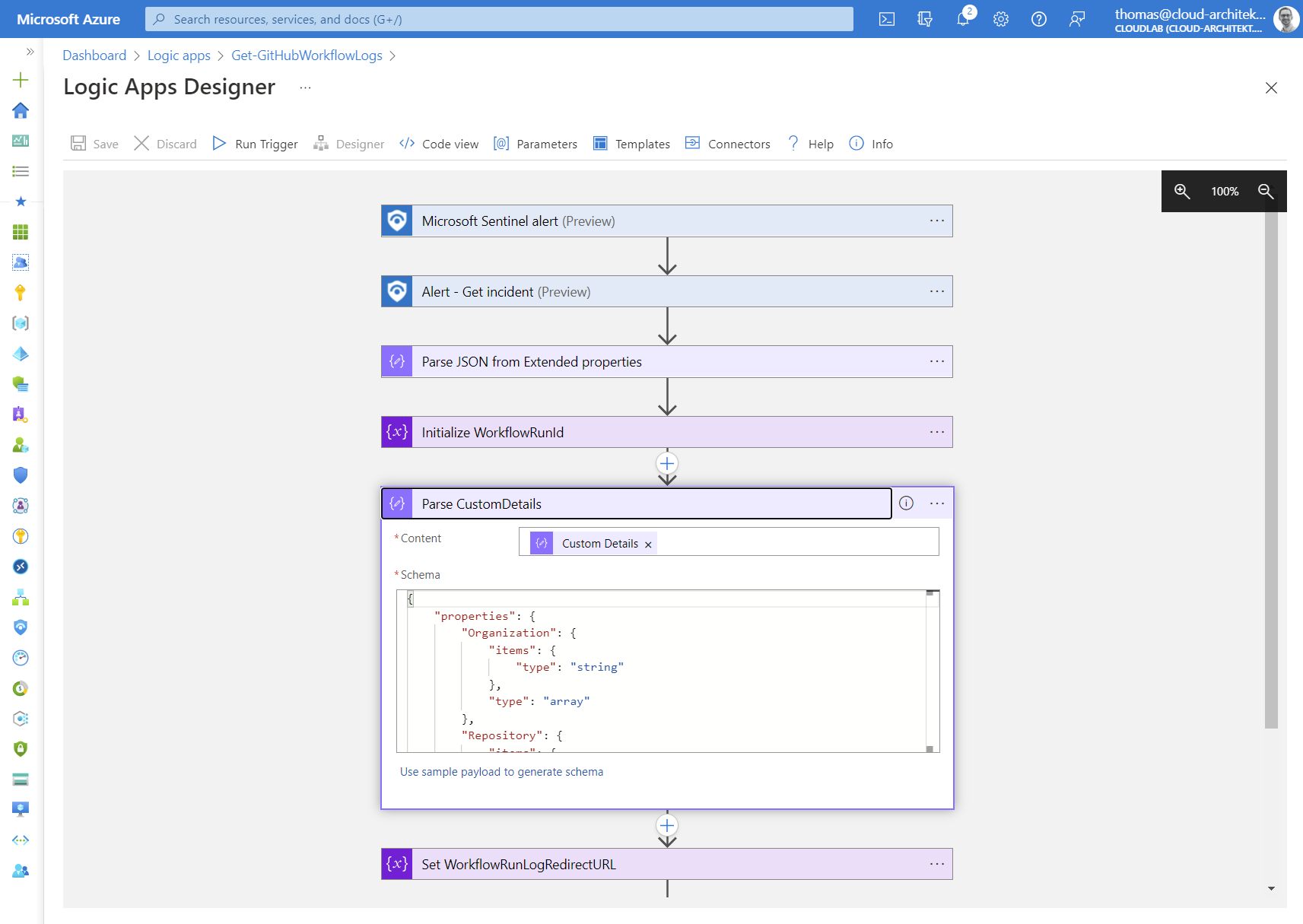The image size is (1303, 924).
Task: Open notifications bell icon
Action: pos(963,19)
